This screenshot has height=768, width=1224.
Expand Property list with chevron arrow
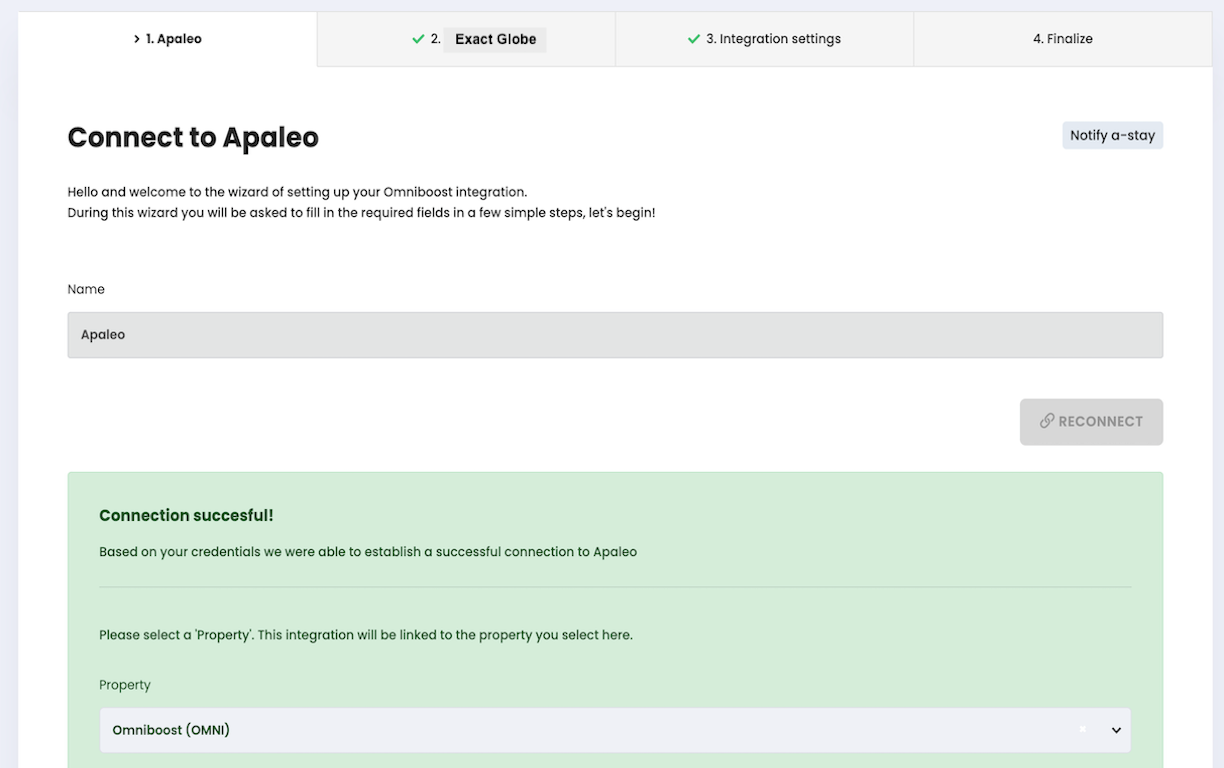point(1117,730)
